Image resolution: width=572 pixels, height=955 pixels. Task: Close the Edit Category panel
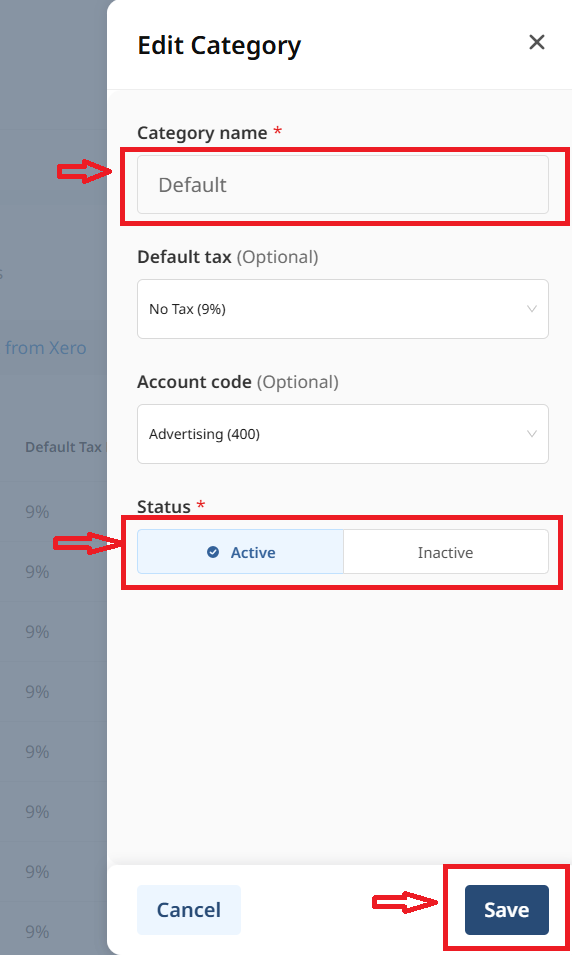pyautogui.click(x=537, y=42)
